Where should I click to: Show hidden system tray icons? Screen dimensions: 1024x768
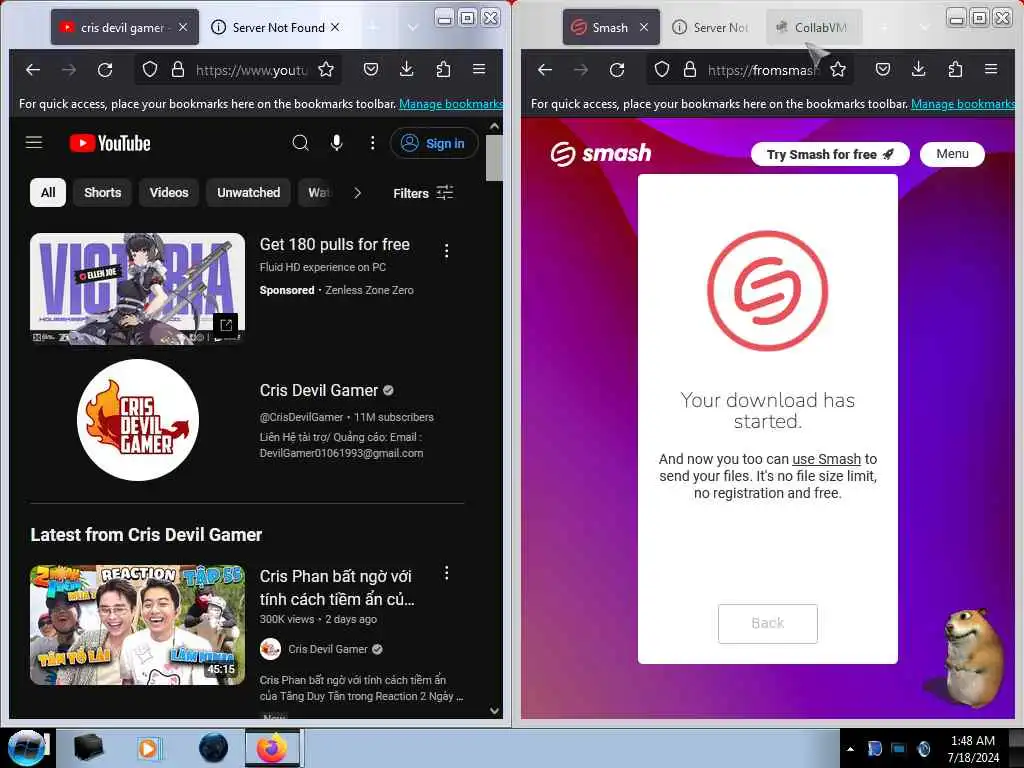click(850, 749)
